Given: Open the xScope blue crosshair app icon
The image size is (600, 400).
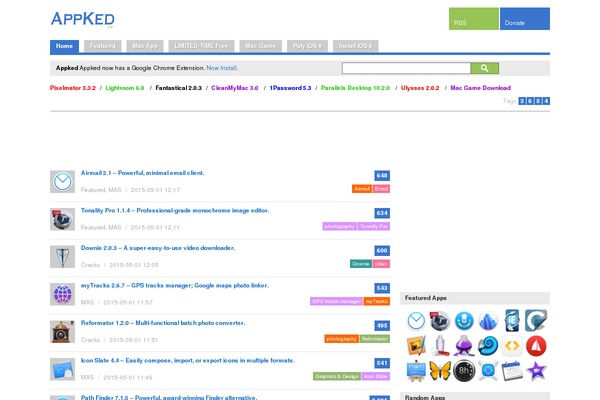Looking at the screenshot, I should point(488,371).
